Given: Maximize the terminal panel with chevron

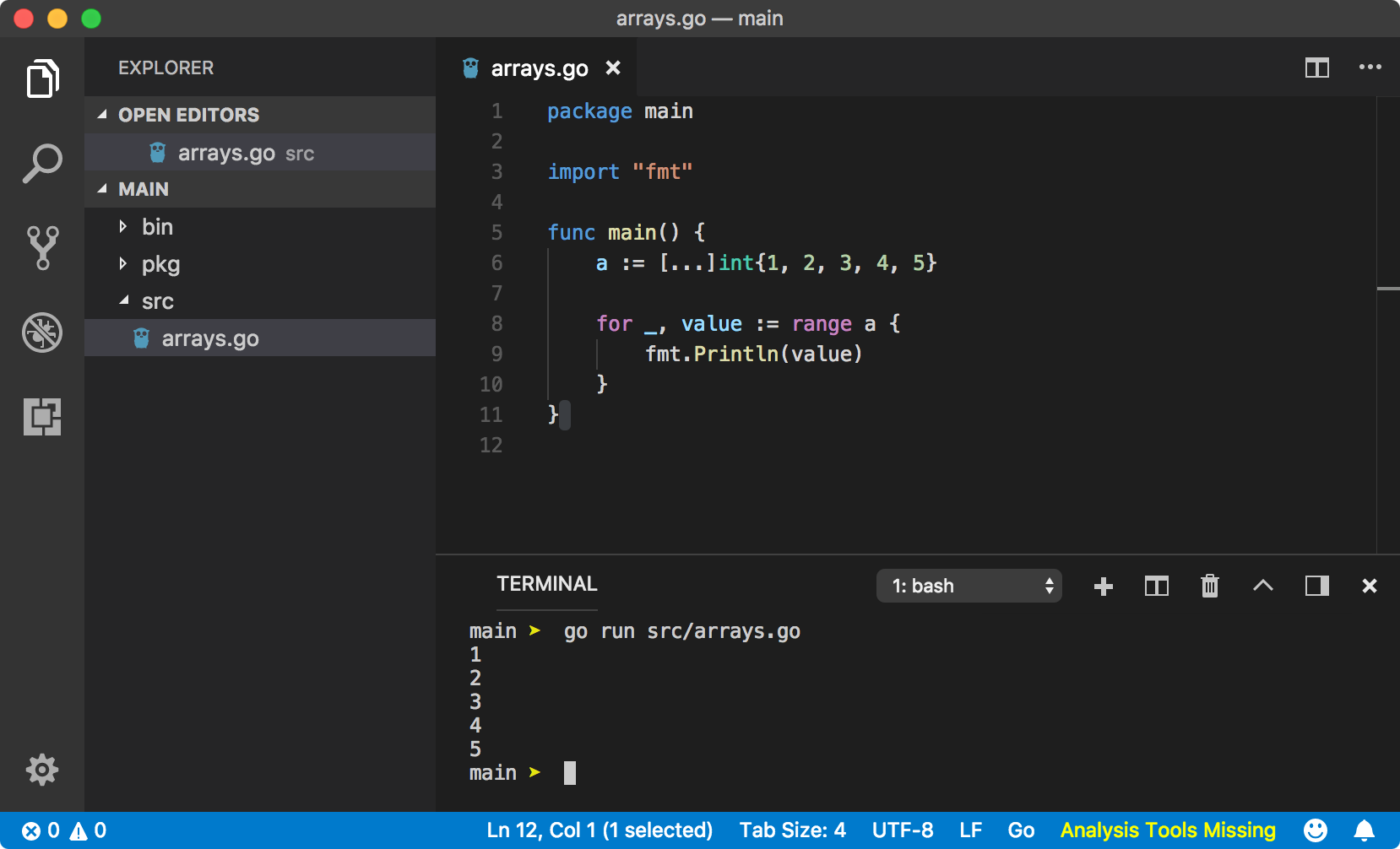Looking at the screenshot, I should pos(1263,586).
